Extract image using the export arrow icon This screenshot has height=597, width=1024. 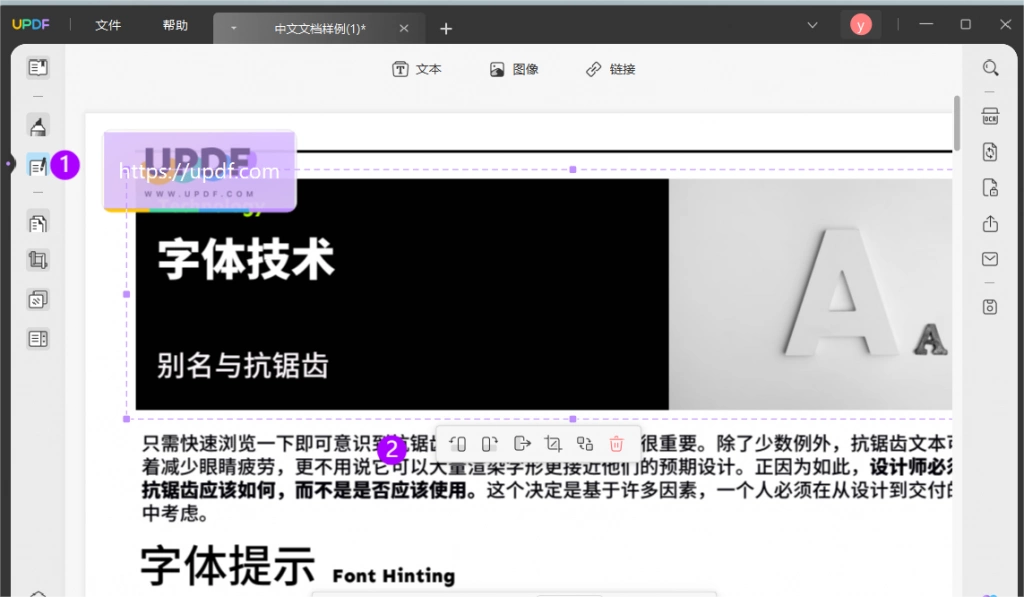coord(522,444)
